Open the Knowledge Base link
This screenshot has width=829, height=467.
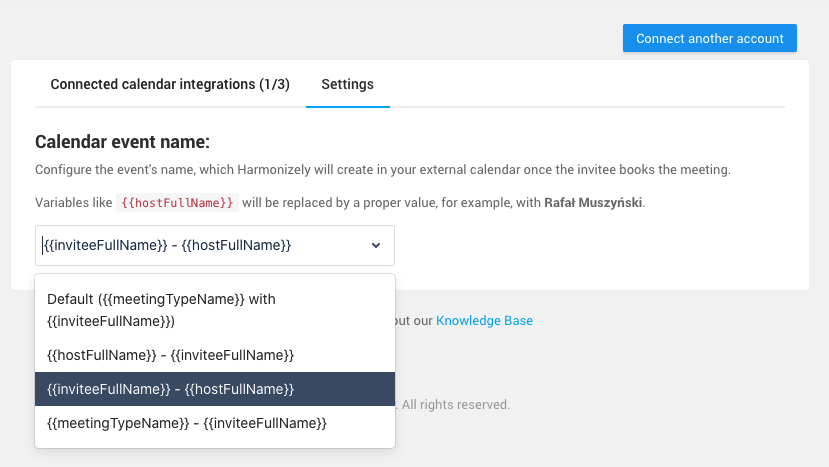coord(484,321)
